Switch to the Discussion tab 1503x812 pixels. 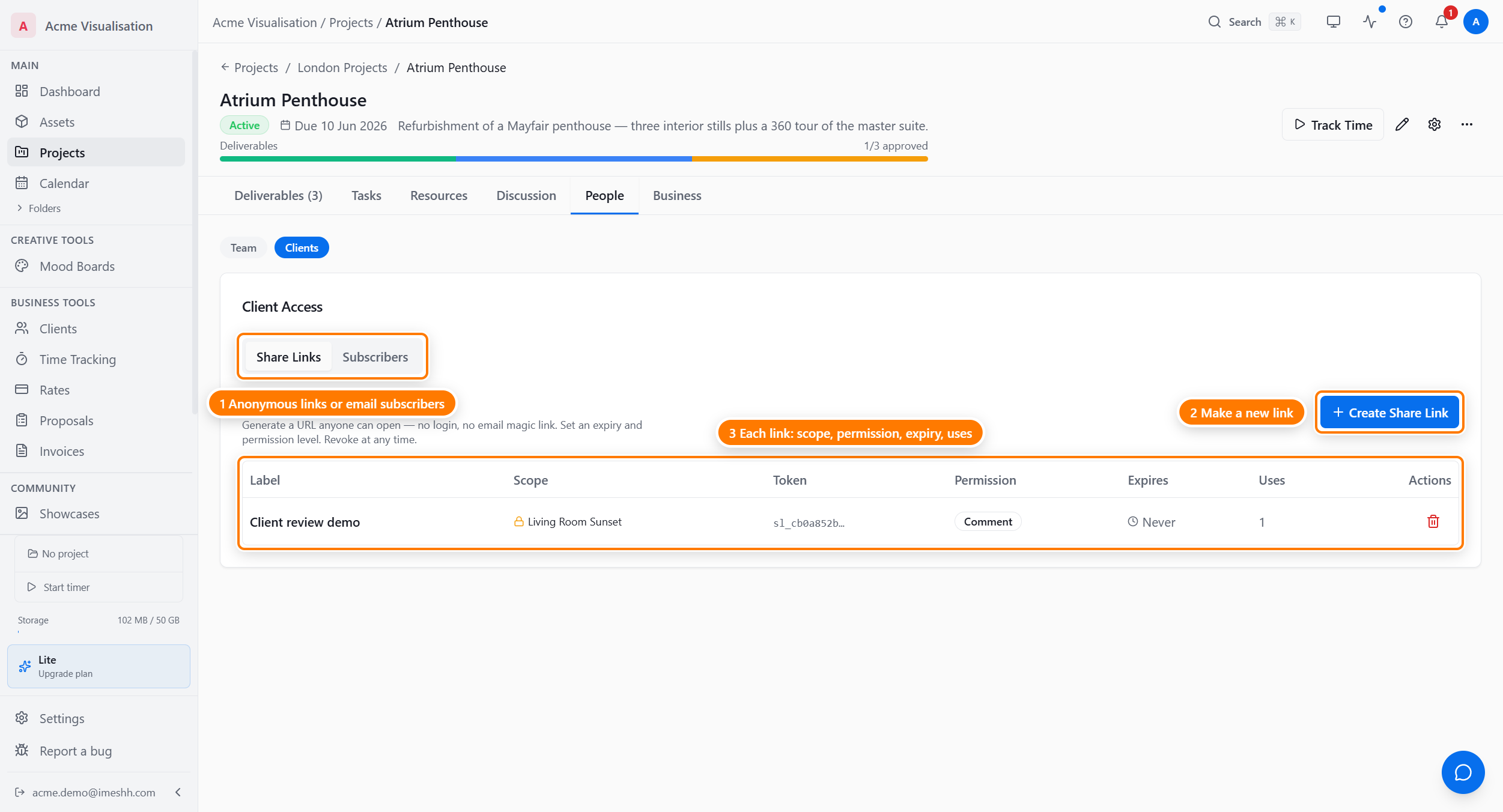coord(526,195)
